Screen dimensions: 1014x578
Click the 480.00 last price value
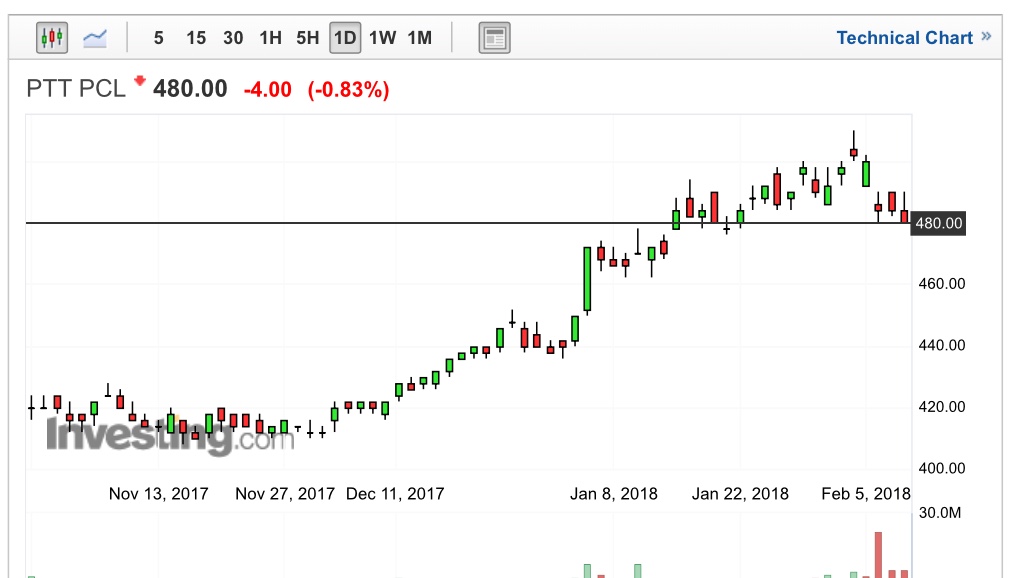[x=190, y=89]
